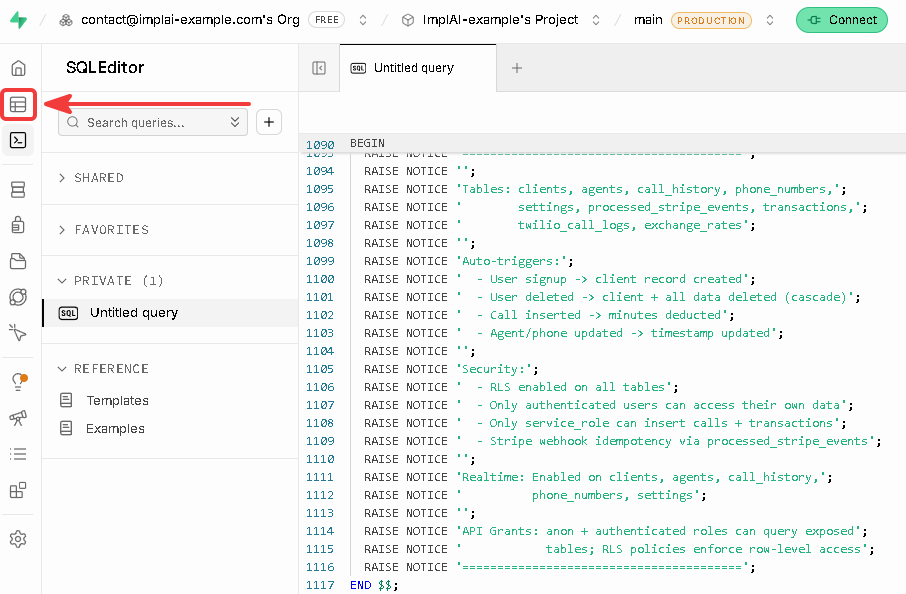This screenshot has width=906, height=594.
Task: Click the Templates document icon
Action: pyautogui.click(x=66, y=400)
